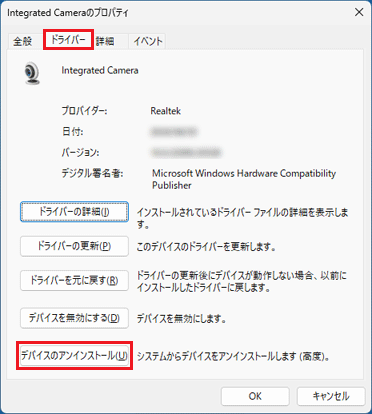
Task: Confirm with the OK button
Action: point(255,396)
